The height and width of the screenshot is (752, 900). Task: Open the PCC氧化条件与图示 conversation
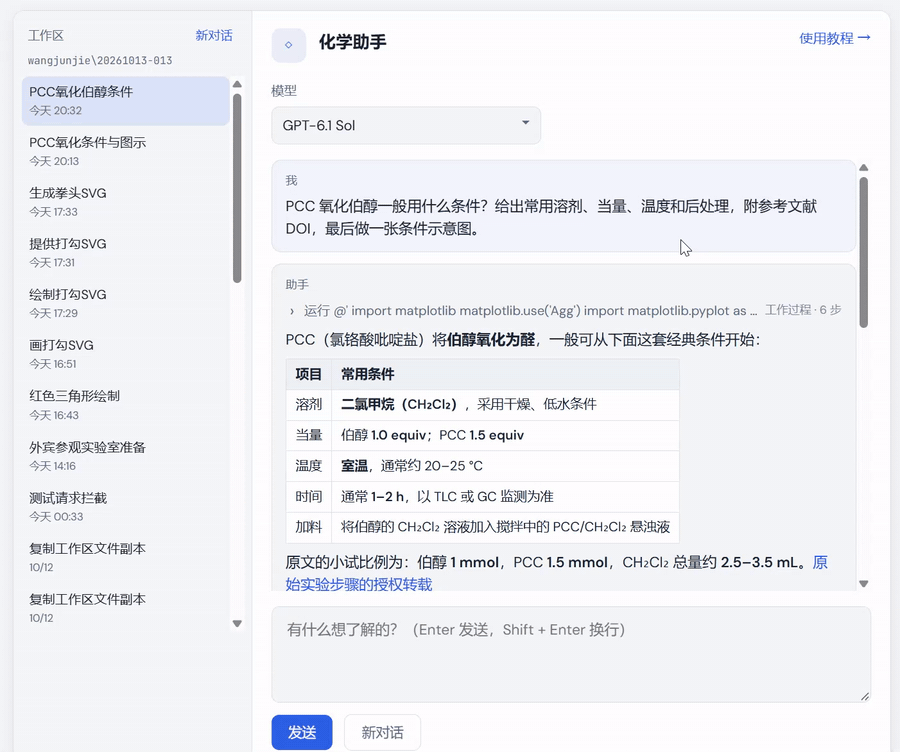pyautogui.click(x=126, y=152)
